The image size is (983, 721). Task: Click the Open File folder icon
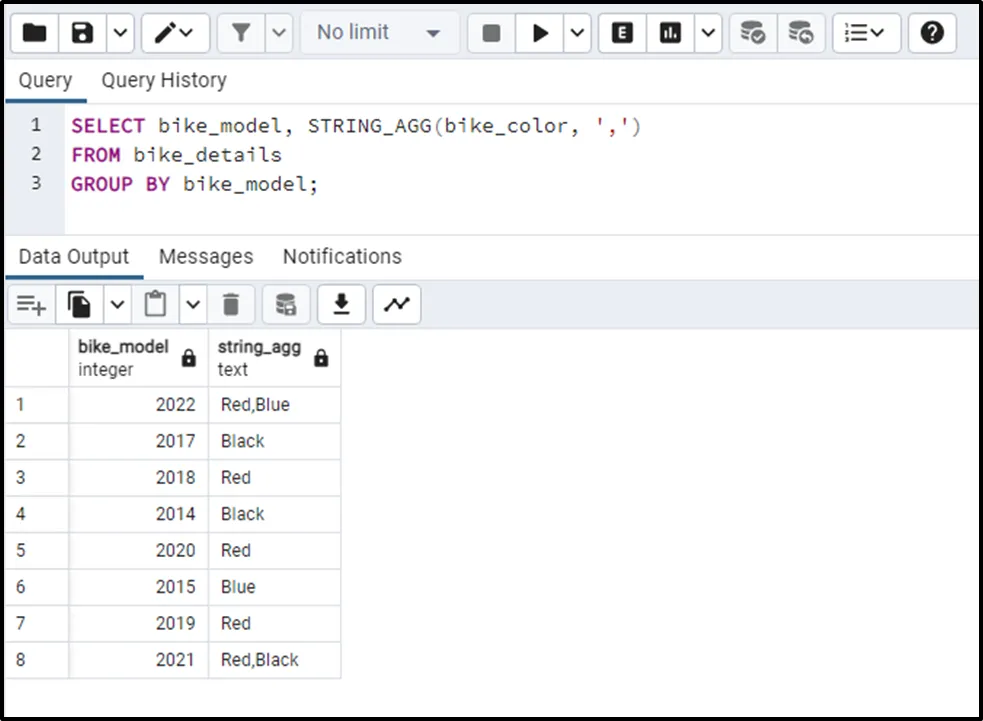click(35, 33)
